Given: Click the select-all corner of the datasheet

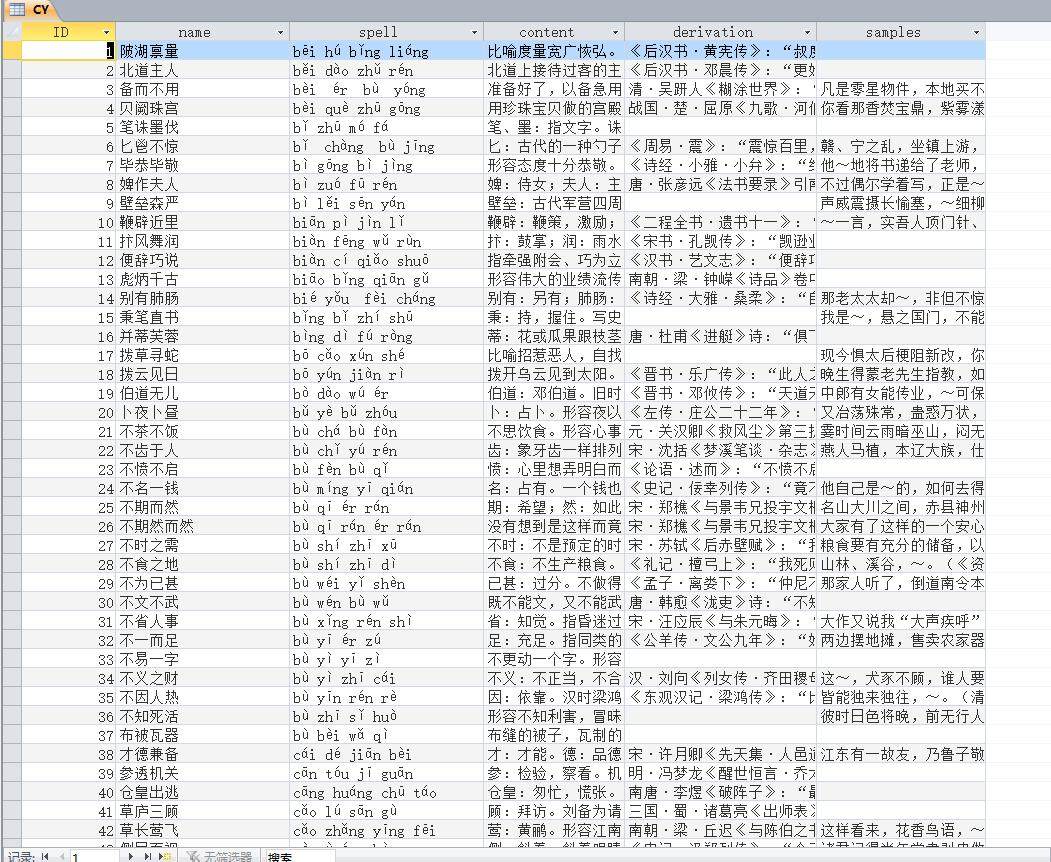Looking at the screenshot, I should click(x=11, y=31).
